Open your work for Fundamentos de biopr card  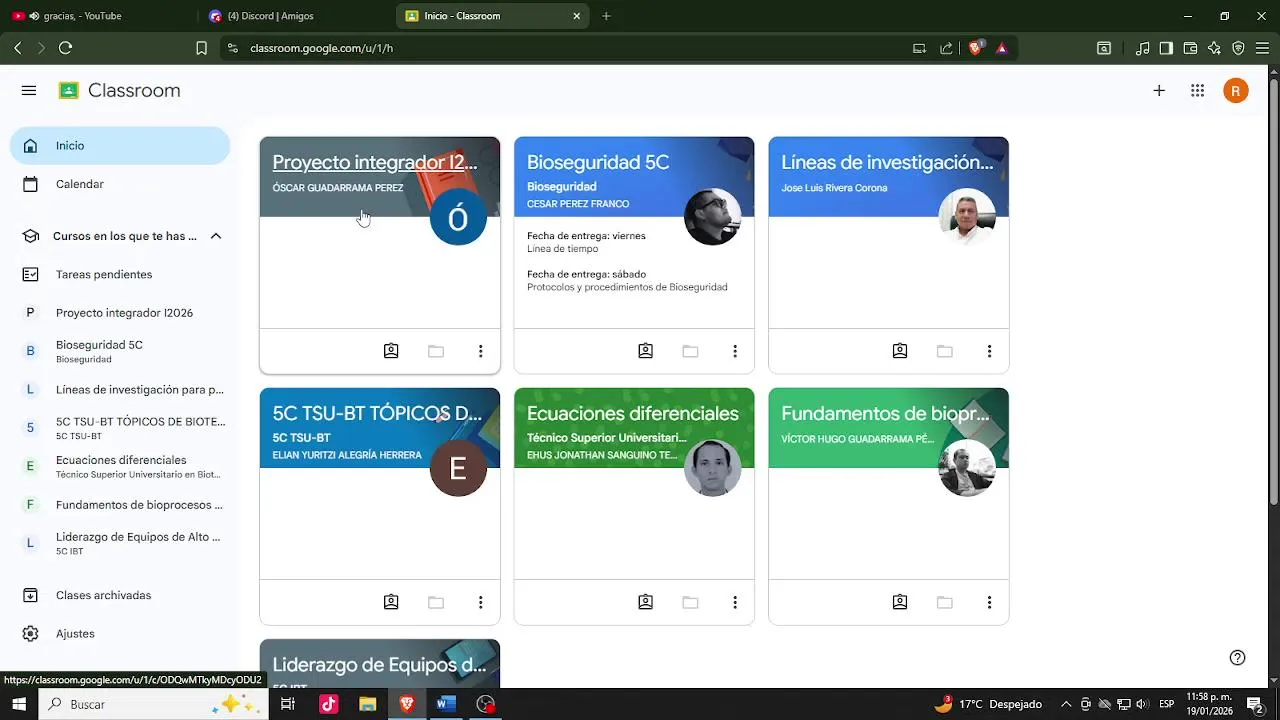(x=900, y=602)
